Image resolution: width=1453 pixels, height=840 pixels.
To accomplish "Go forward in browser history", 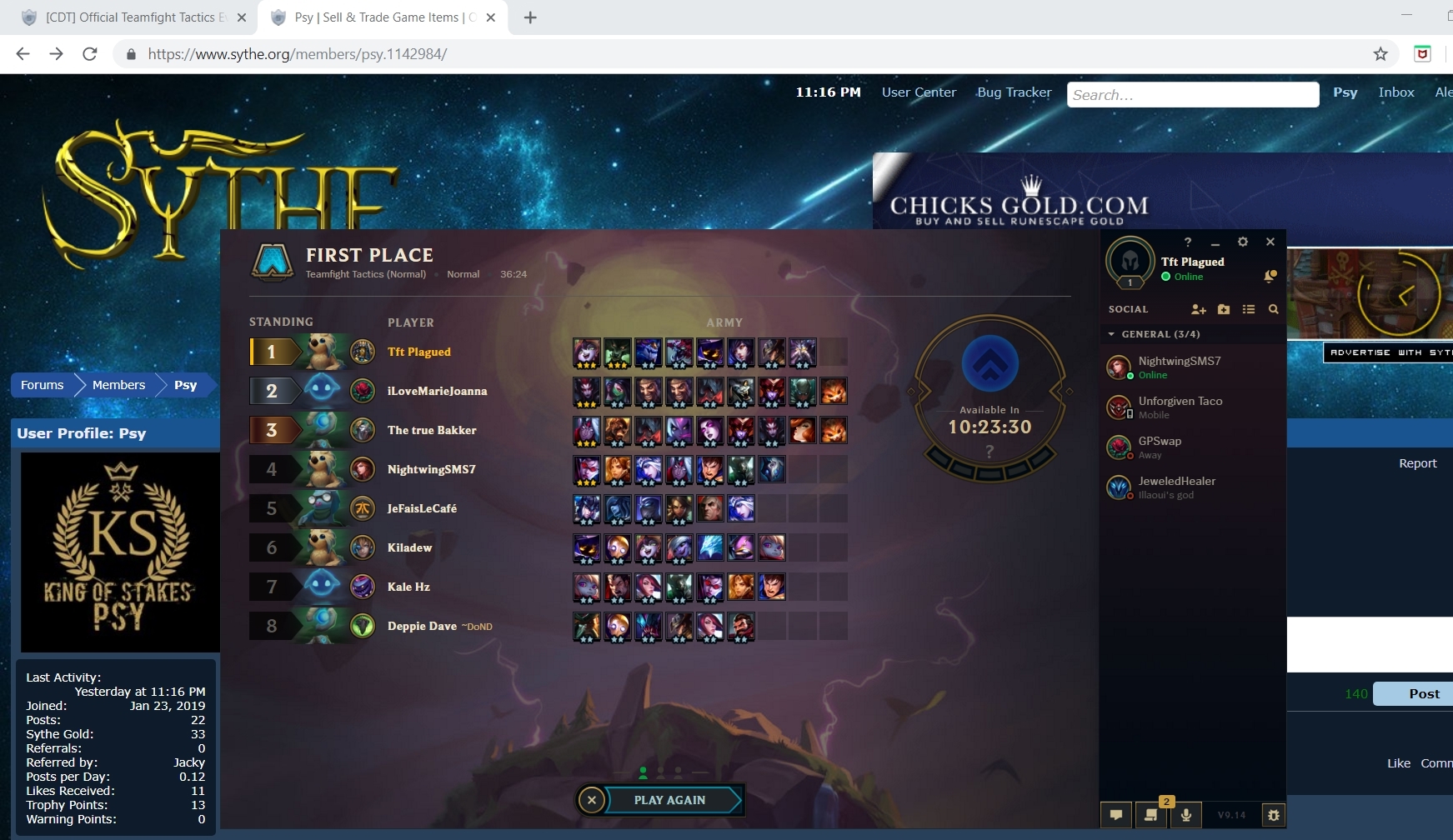I will point(56,54).
